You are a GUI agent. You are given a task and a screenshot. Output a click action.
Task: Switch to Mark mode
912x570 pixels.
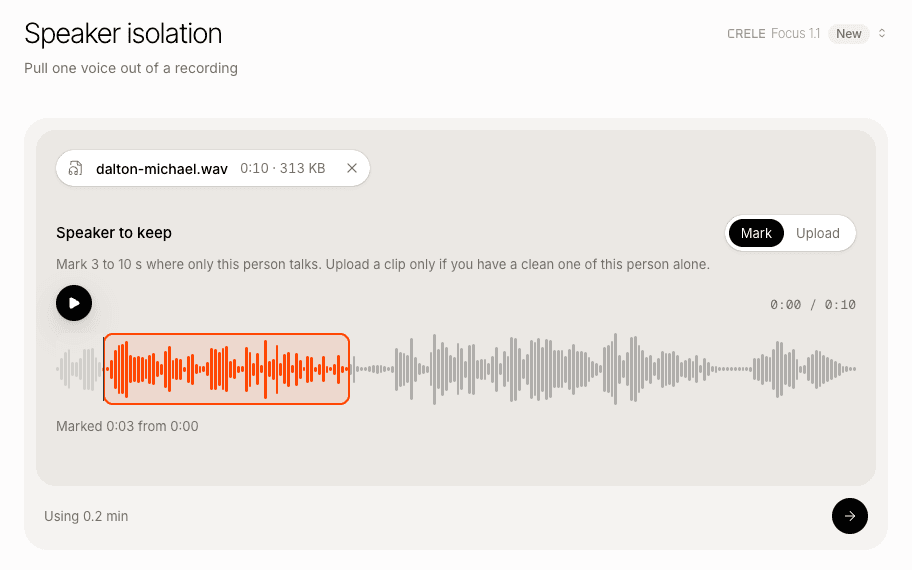(756, 233)
